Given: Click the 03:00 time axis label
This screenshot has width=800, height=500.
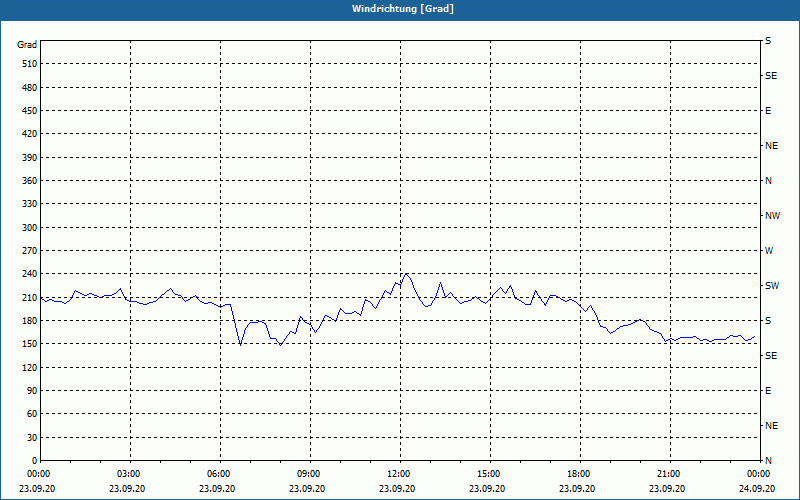Looking at the screenshot, I should tap(128, 474).
